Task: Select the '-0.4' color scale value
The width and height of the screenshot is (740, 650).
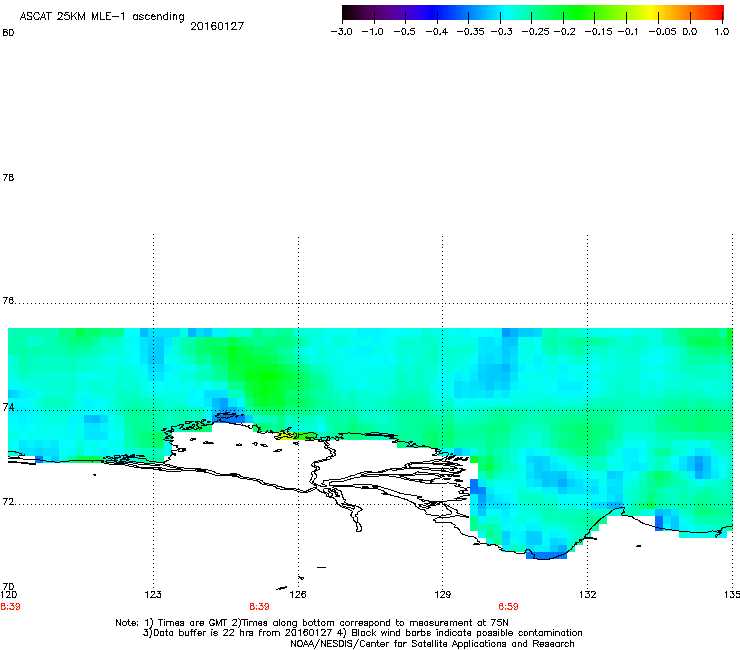Action: pos(437,32)
